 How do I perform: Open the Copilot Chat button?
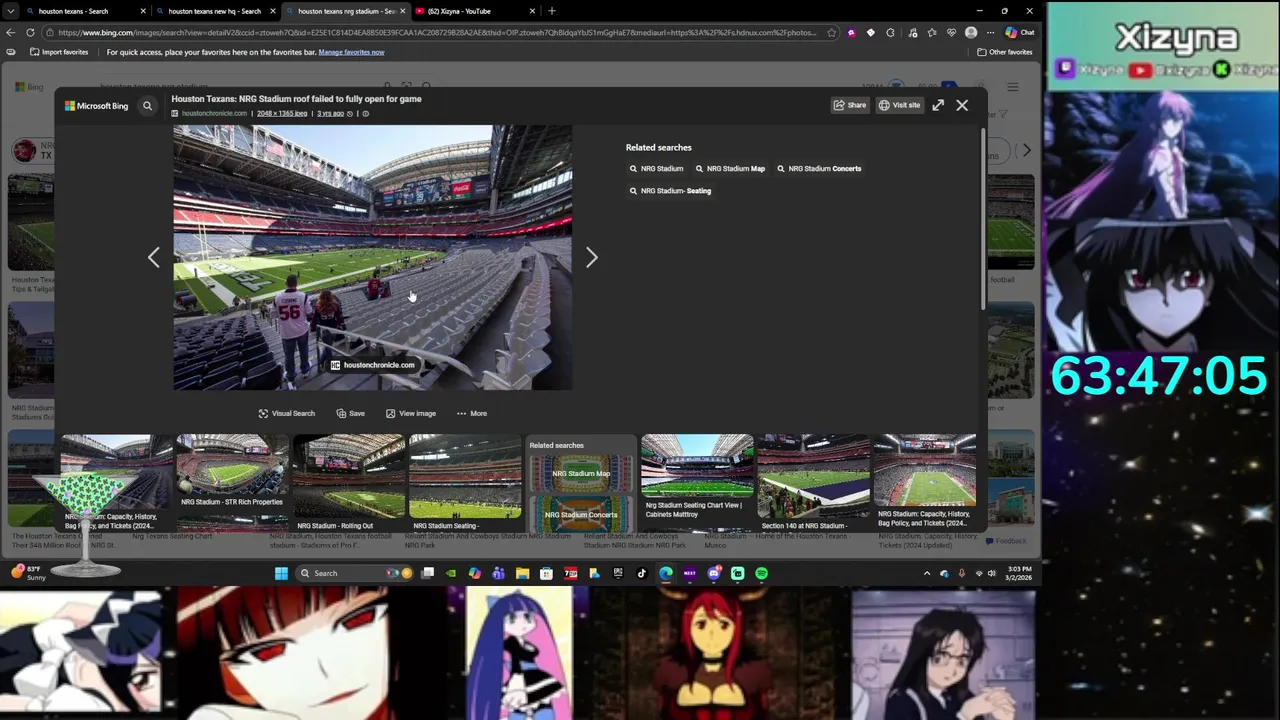click(1020, 32)
